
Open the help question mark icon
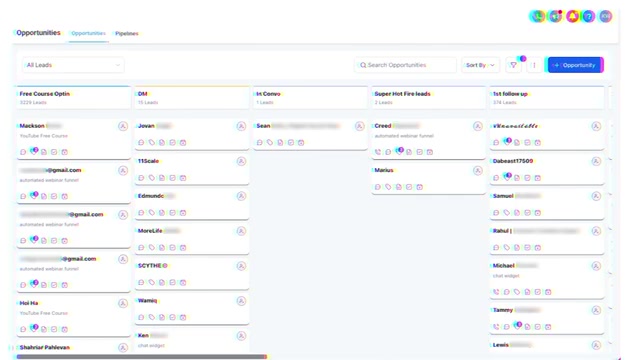pos(589,16)
